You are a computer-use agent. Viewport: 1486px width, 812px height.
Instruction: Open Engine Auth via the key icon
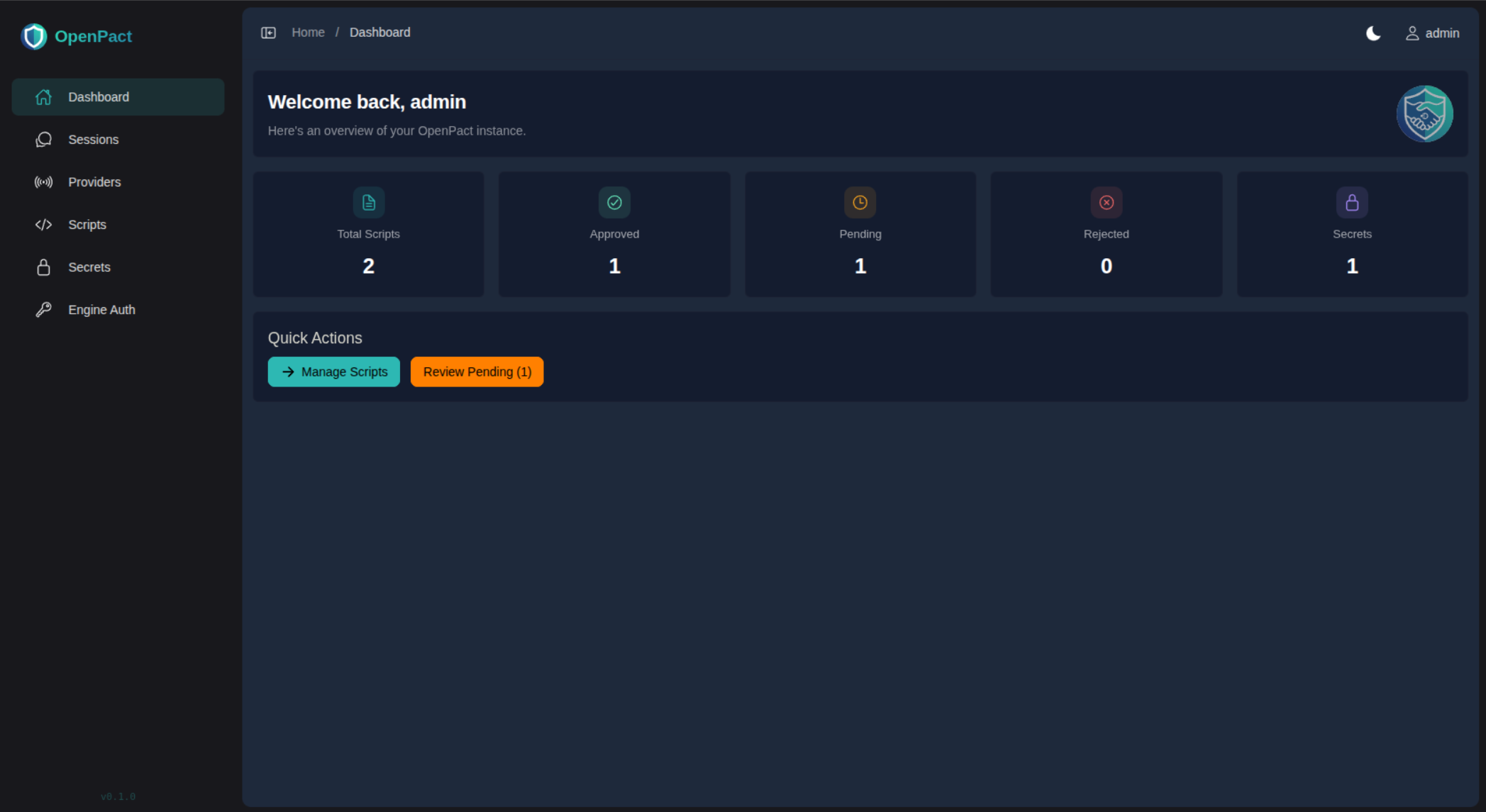point(43,309)
